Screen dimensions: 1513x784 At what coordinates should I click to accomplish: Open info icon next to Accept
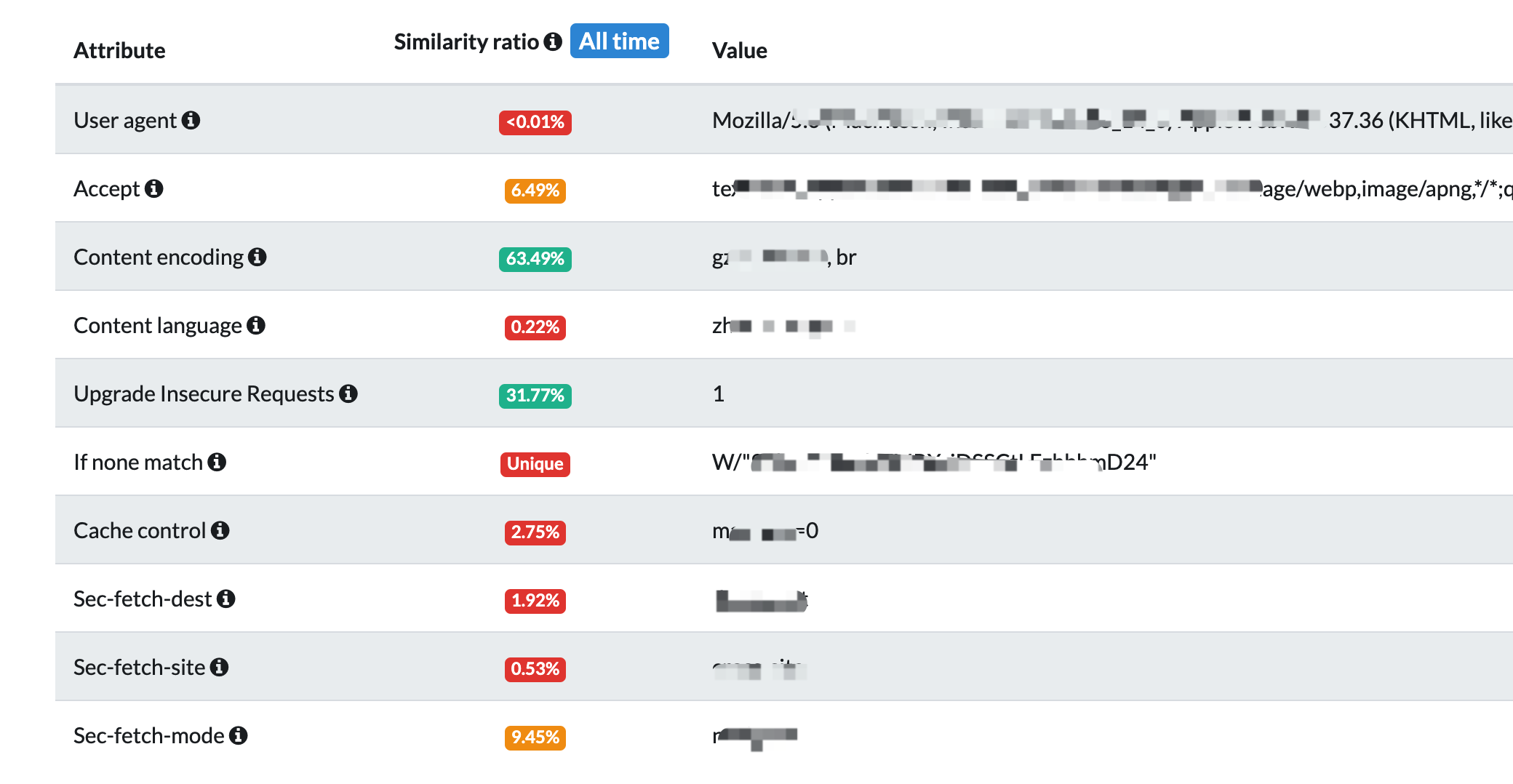[154, 188]
